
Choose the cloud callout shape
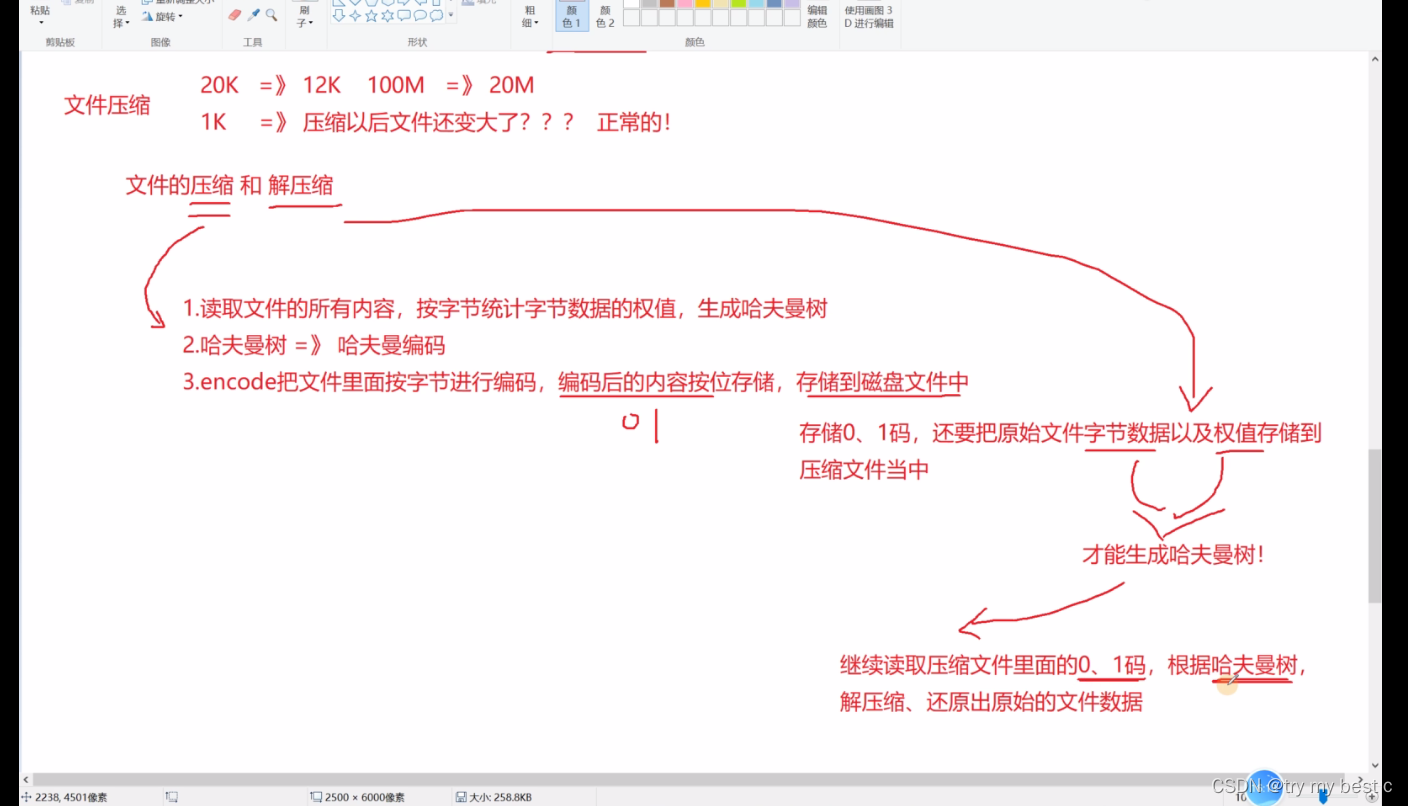click(x=436, y=15)
